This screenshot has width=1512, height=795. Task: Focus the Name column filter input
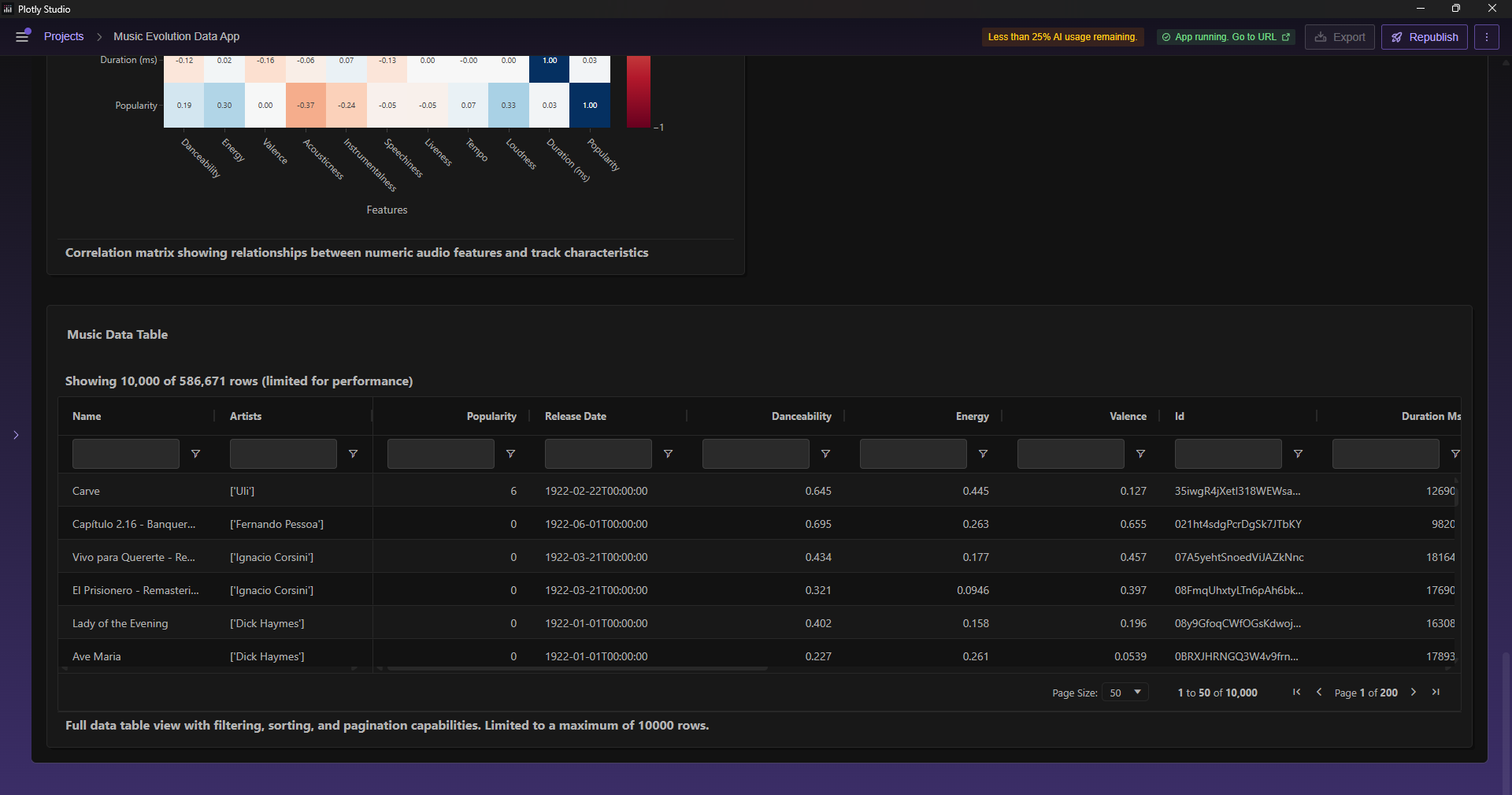(x=126, y=454)
